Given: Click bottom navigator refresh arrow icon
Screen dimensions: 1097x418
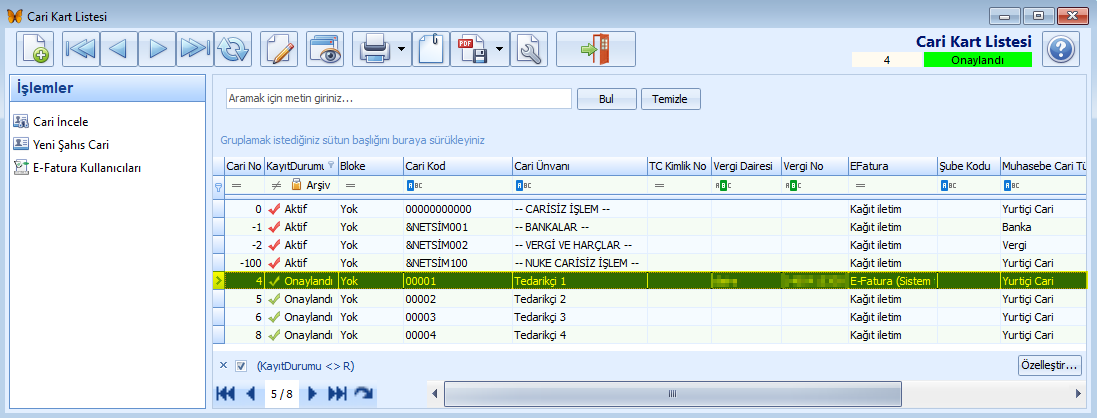Looking at the screenshot, I should tap(362, 394).
